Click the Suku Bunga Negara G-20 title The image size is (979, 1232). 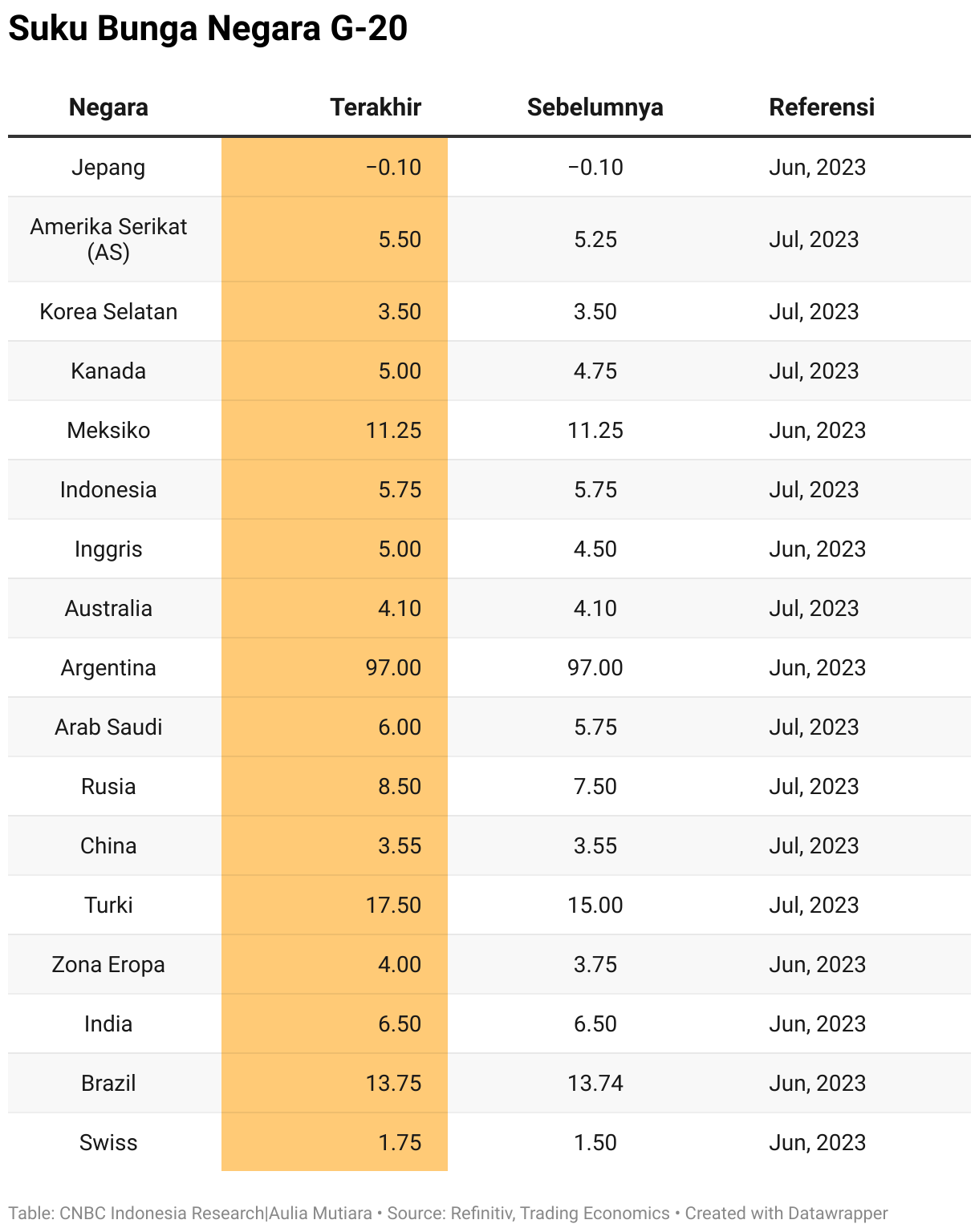pyautogui.click(x=208, y=29)
